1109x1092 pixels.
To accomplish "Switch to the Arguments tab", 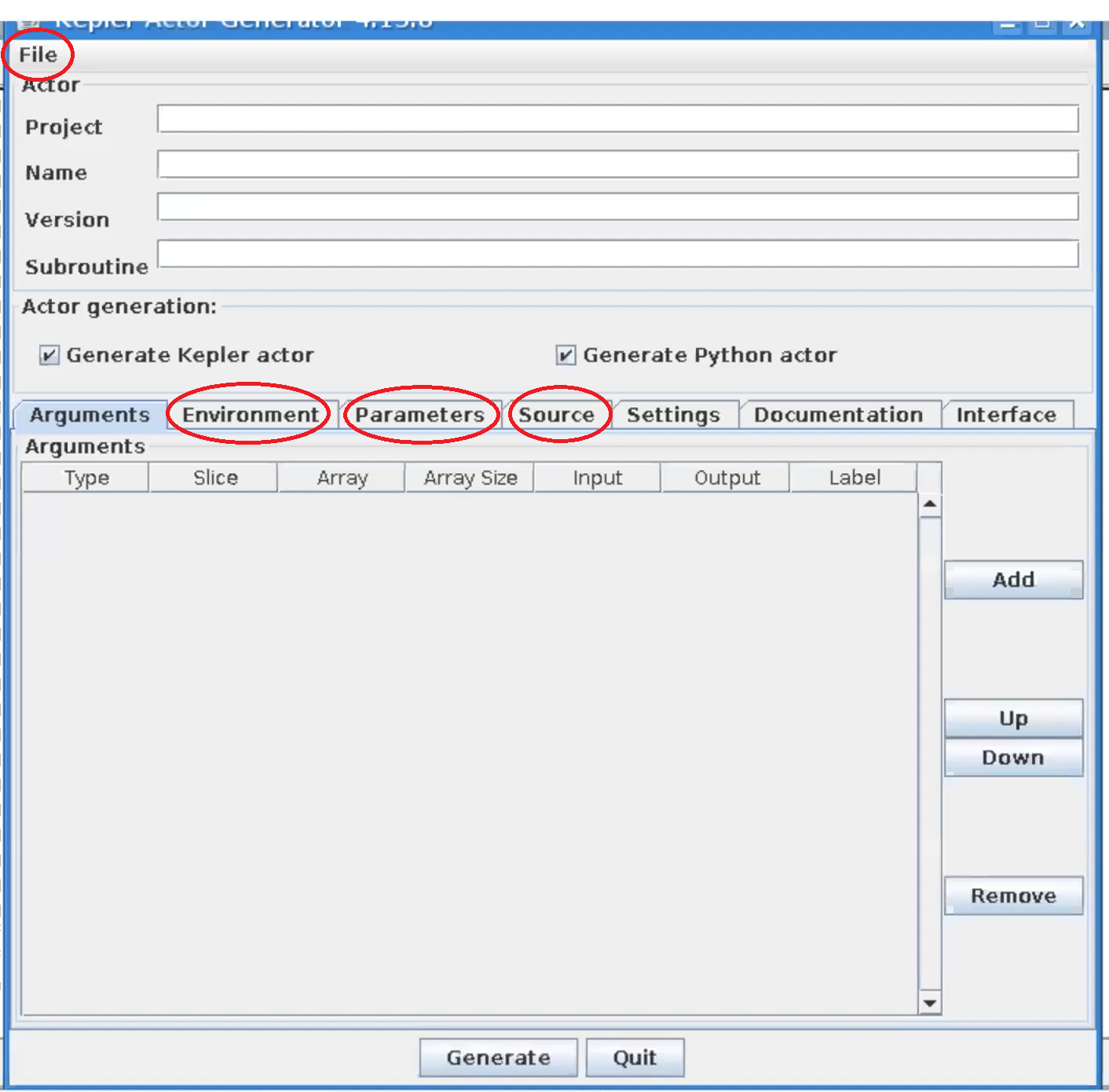I will pyautogui.click(x=90, y=415).
